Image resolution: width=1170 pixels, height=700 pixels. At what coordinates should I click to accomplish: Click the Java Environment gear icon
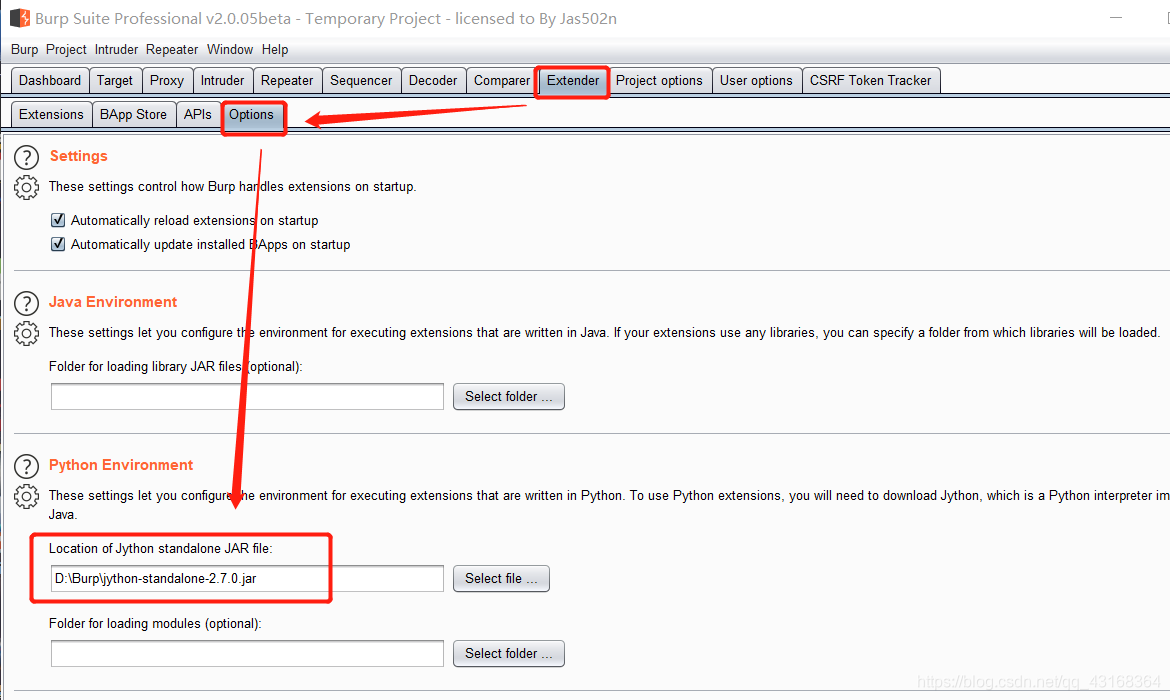click(26, 334)
